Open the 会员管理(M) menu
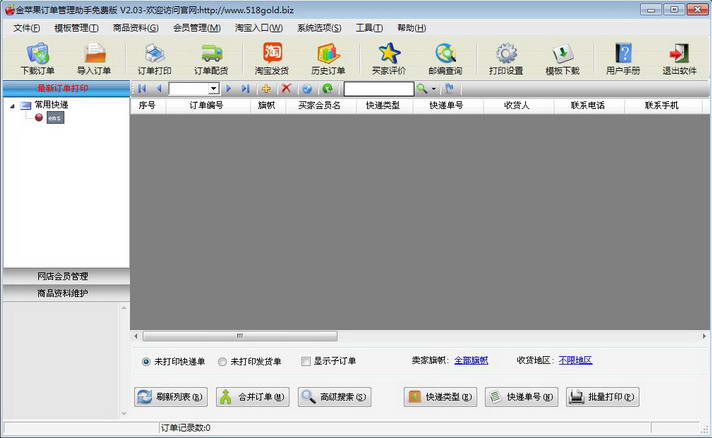 (197, 28)
